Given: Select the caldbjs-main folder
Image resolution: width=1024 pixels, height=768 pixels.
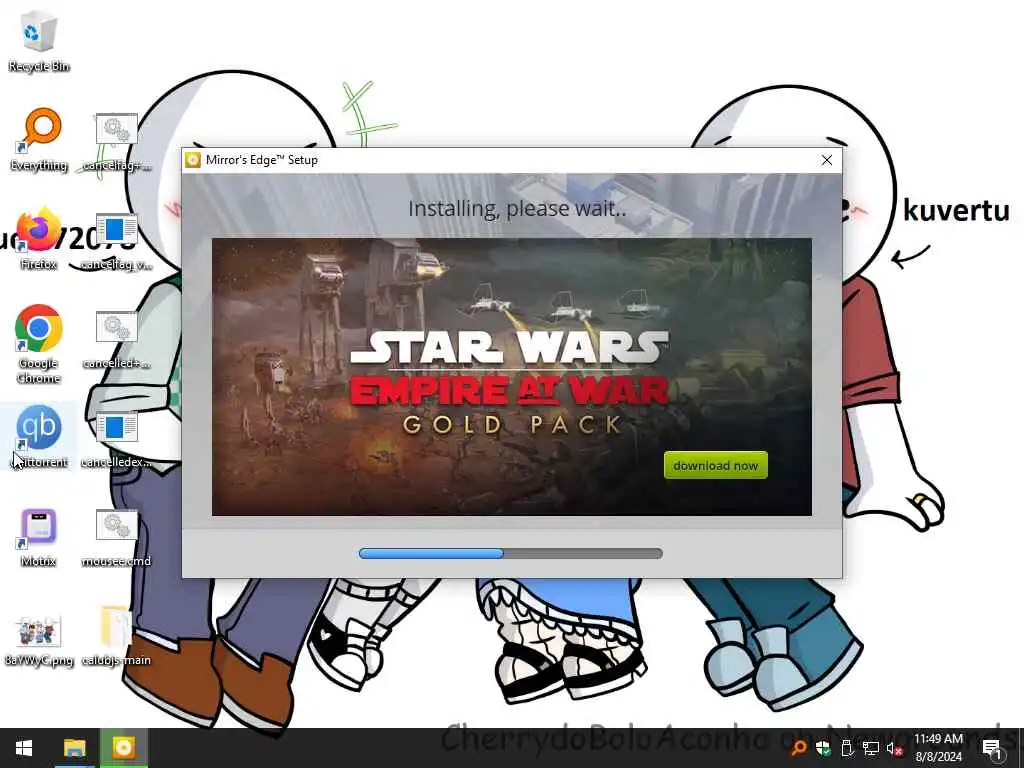Looking at the screenshot, I should tap(116, 636).
